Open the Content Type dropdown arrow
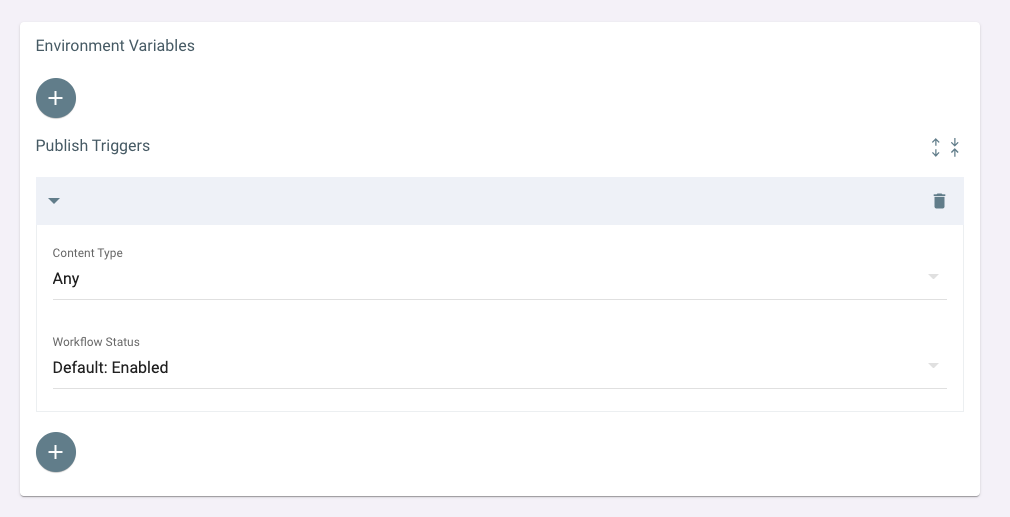 click(933, 276)
